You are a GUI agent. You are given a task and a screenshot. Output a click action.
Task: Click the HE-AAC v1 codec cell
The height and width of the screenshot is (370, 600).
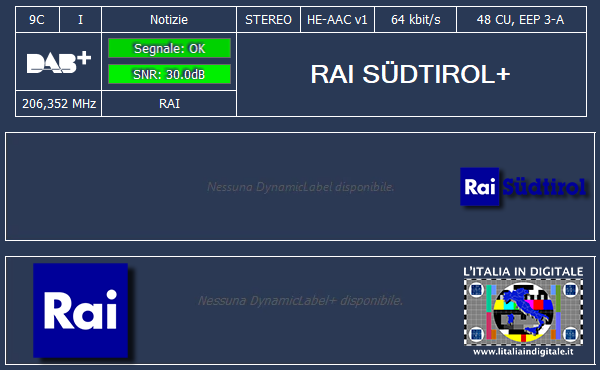(337, 20)
